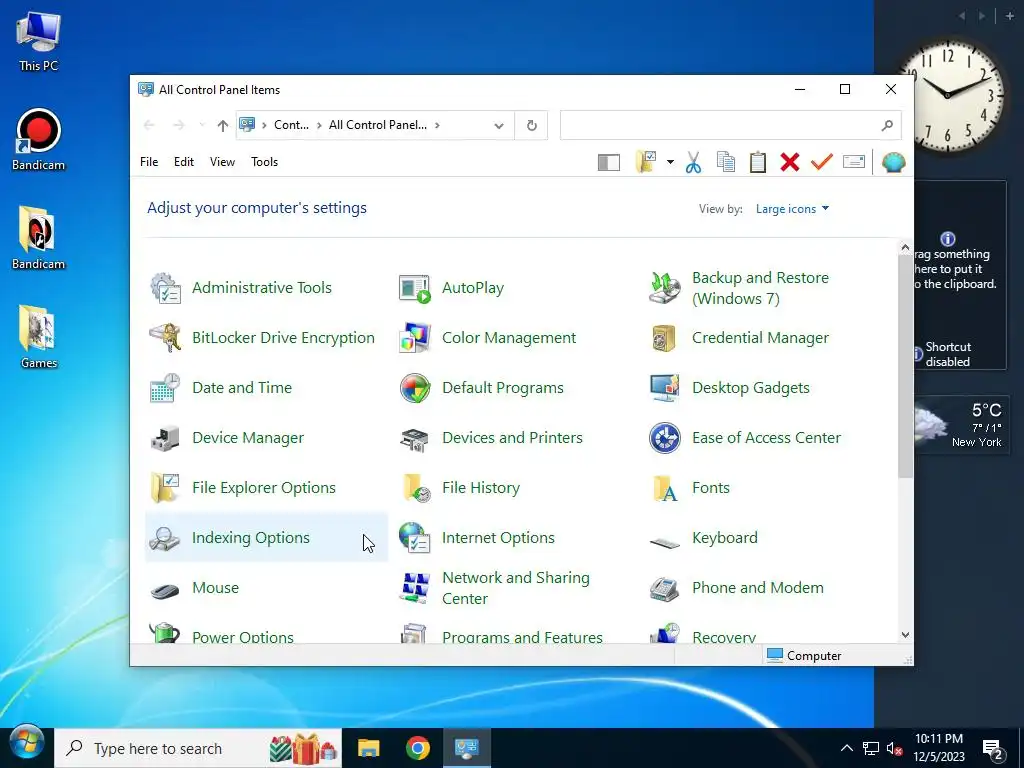Open Desktop Gadgets icon
1024x768 pixels.
click(x=665, y=388)
